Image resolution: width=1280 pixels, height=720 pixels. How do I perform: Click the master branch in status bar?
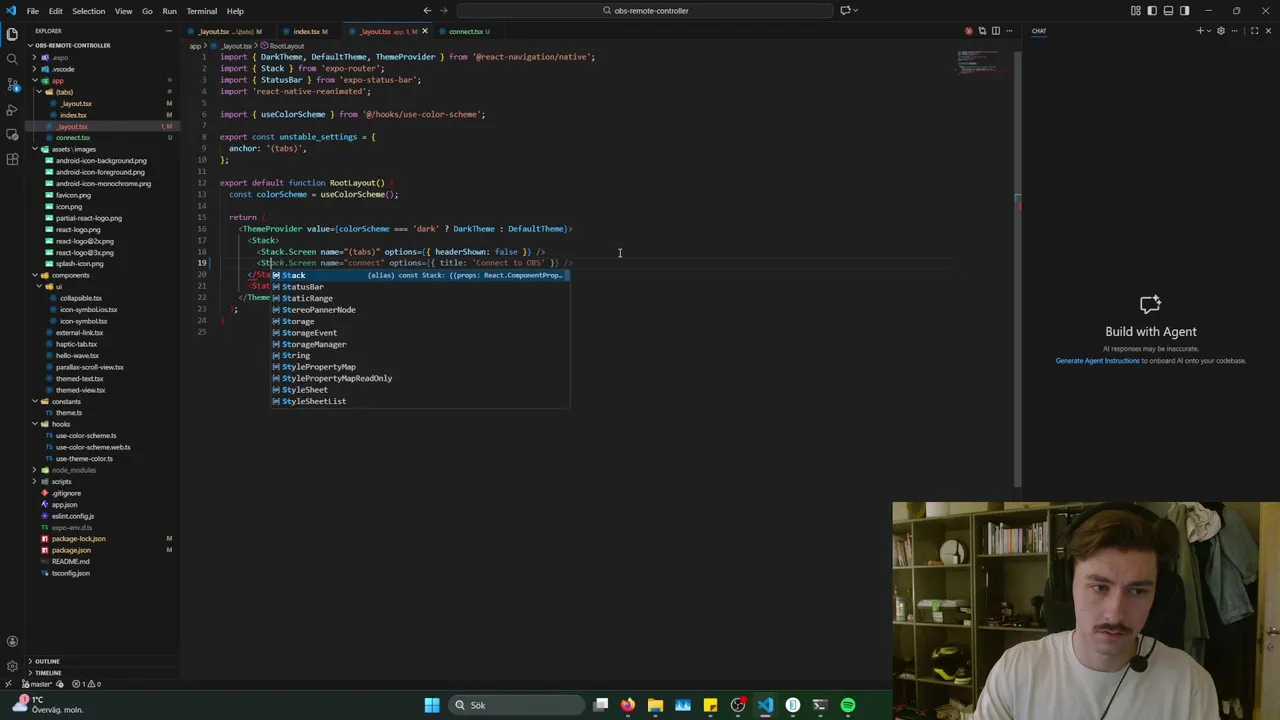click(35, 684)
